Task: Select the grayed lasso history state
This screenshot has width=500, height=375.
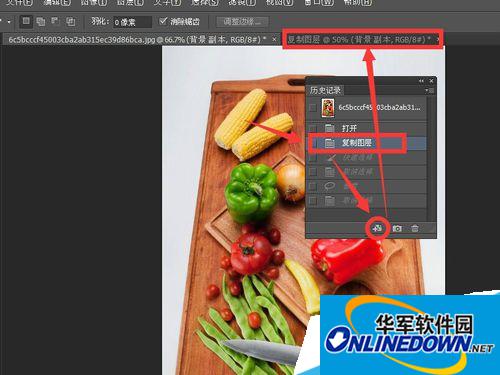Action: 367,186
